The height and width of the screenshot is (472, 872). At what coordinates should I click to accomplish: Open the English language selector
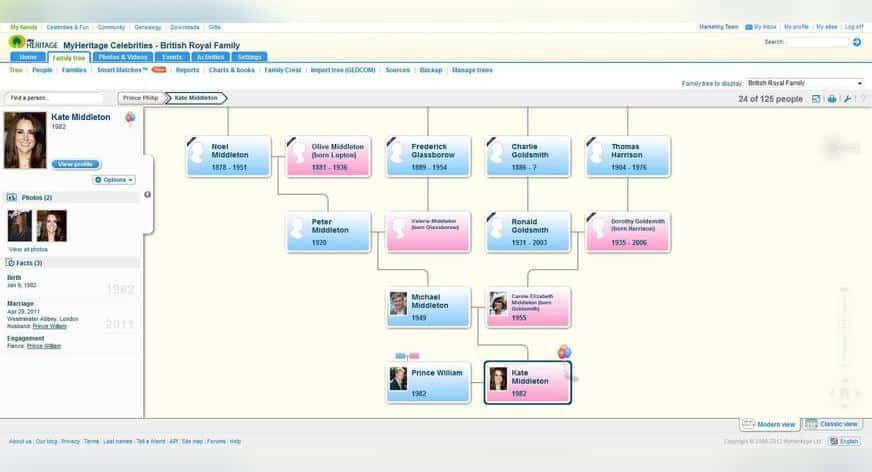coord(844,441)
